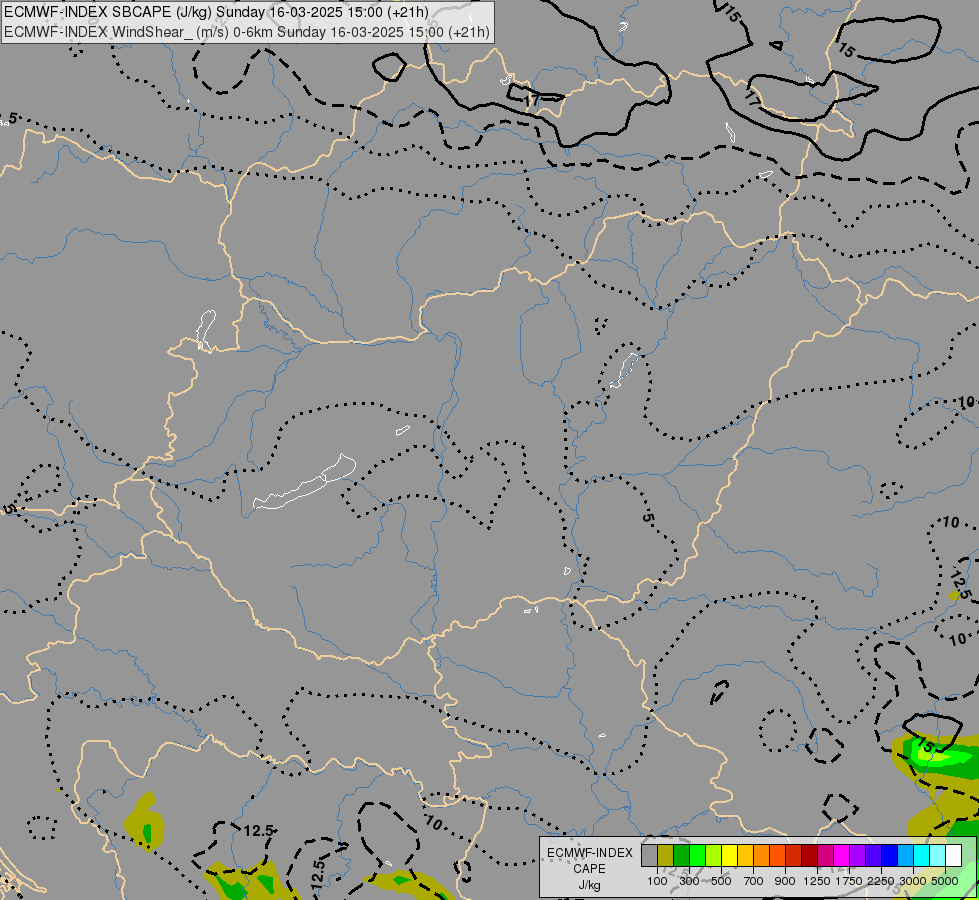Viewport: 979px width, 900px height.
Task: Pick the lime yellow-green swatch before 500
Action: 714,856
